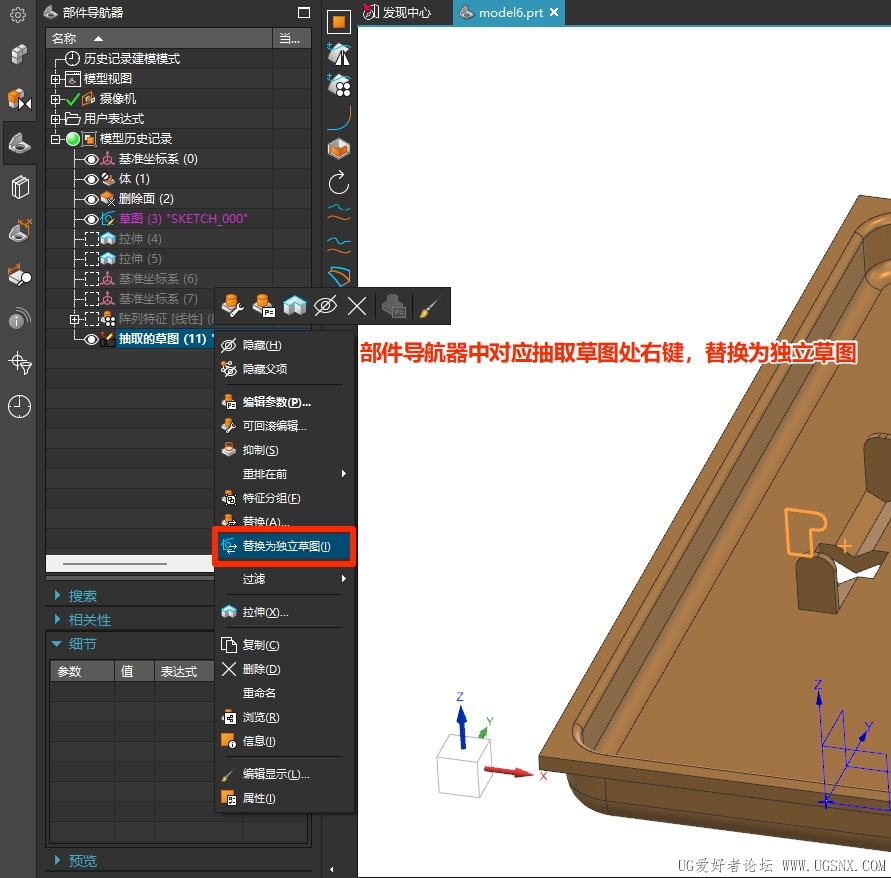Open the Part Navigator sidebar tab icon
This screenshot has width=891, height=878.
tap(19, 143)
